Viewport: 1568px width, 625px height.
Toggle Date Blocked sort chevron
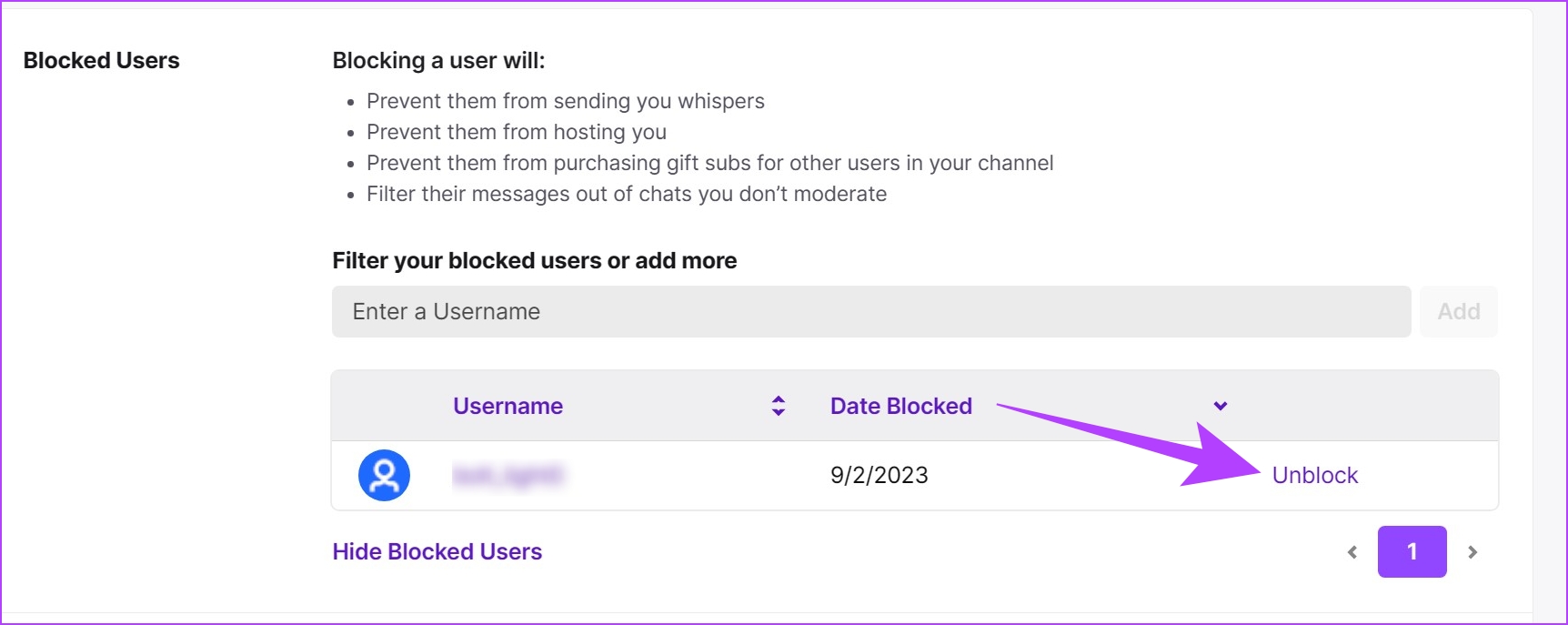[1221, 406]
